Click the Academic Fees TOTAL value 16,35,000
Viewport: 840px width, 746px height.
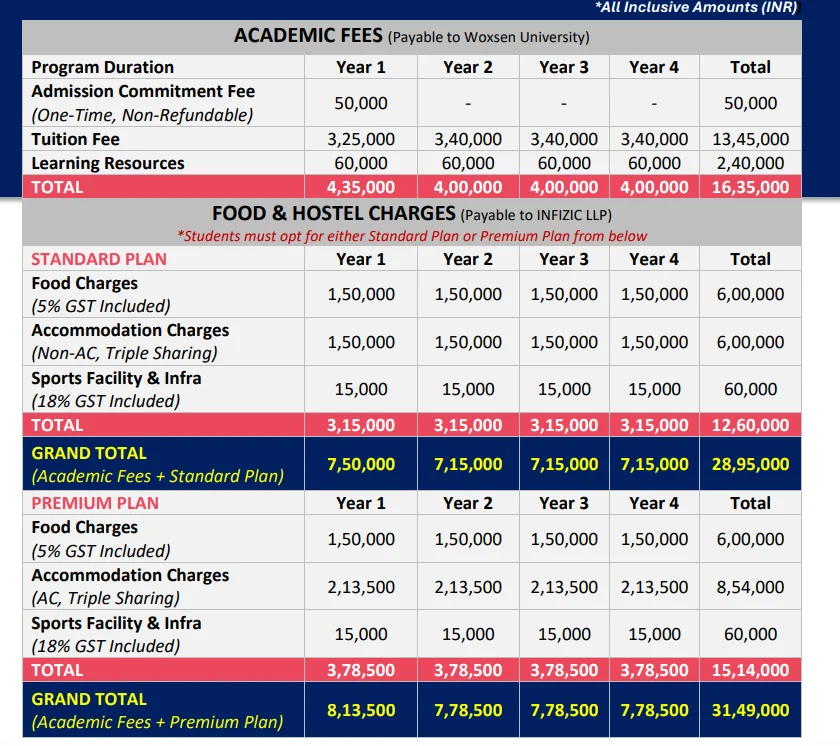(750, 187)
